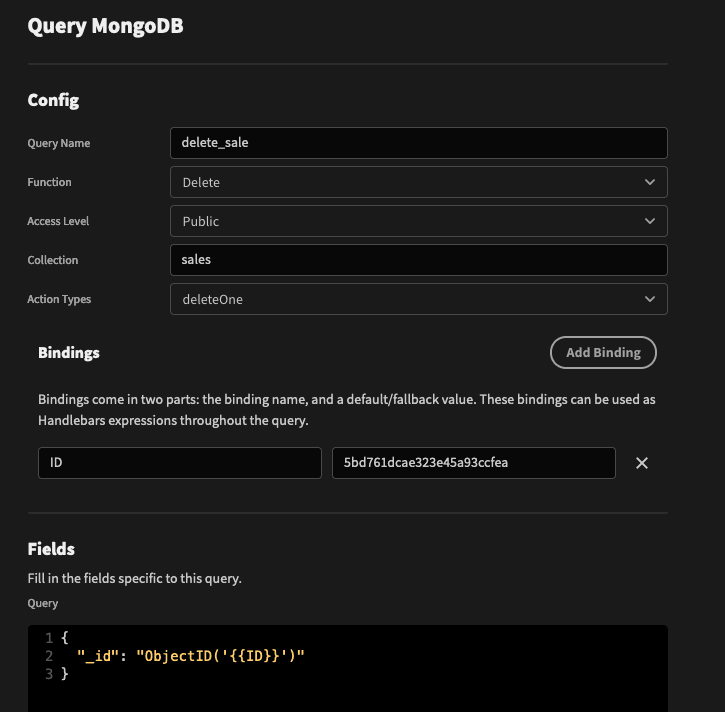Click the bindings description mentioning Handlebars expressions

coord(347,410)
